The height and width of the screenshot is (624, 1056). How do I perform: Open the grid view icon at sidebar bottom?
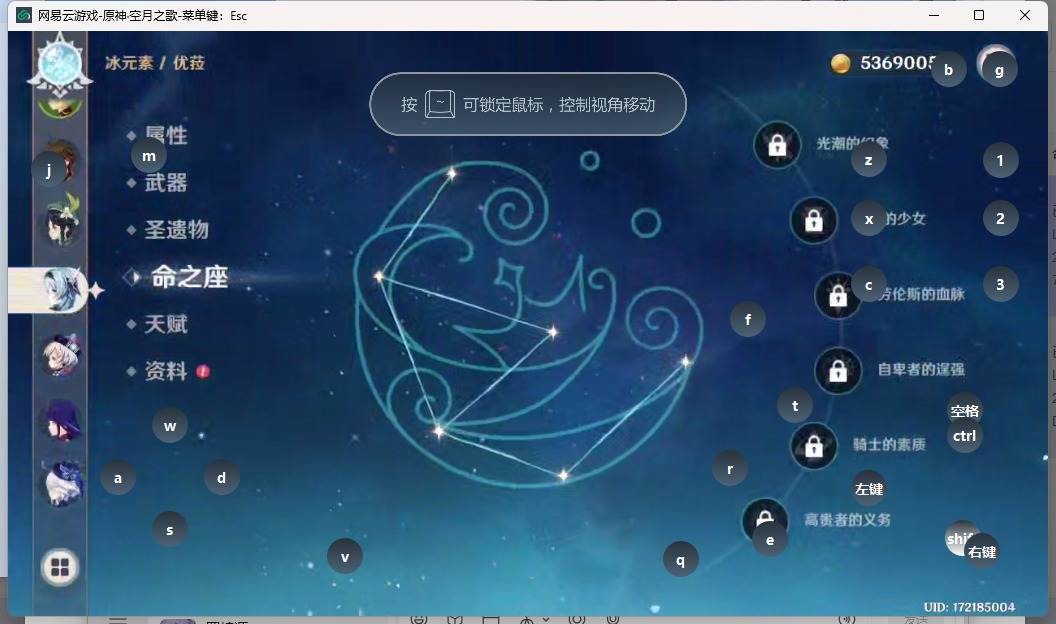[x=60, y=567]
